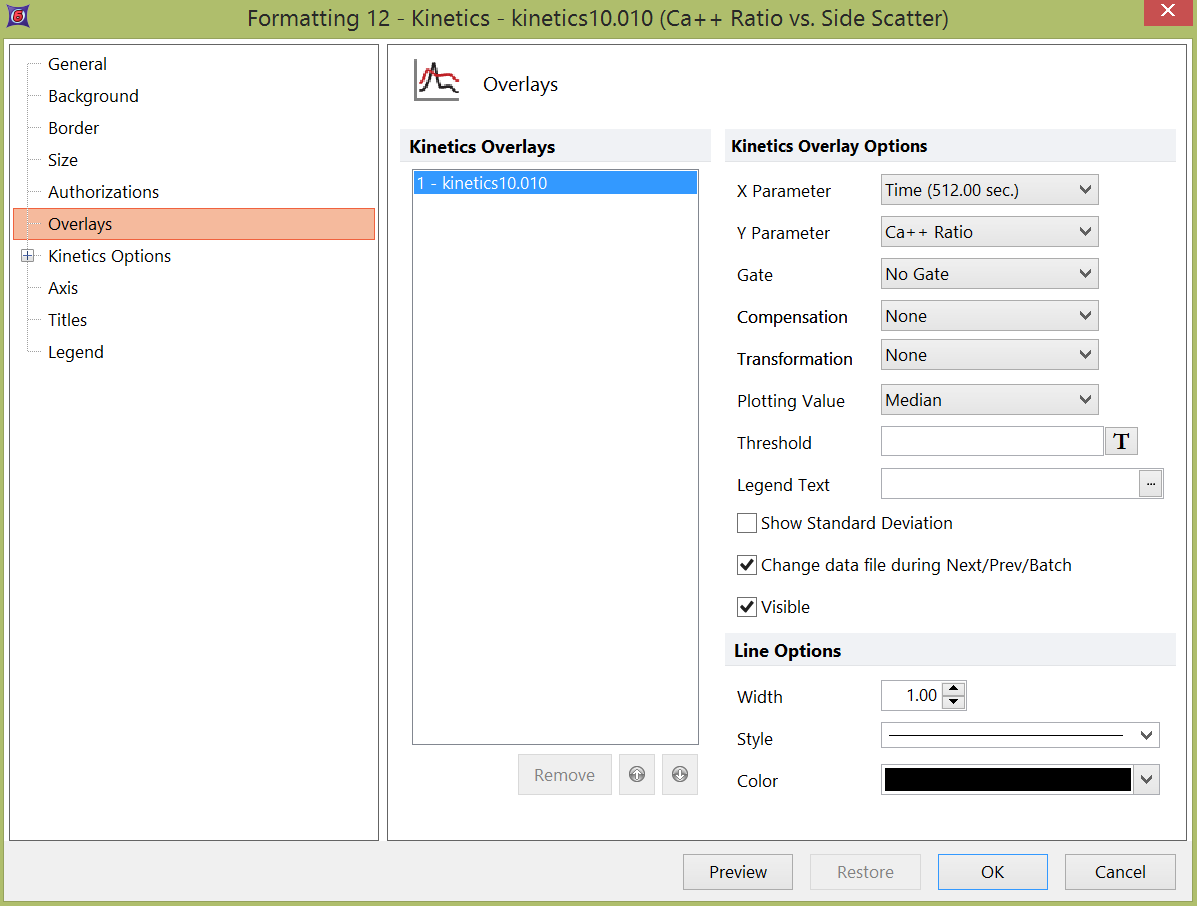Click the application icon in title bar

17,17
